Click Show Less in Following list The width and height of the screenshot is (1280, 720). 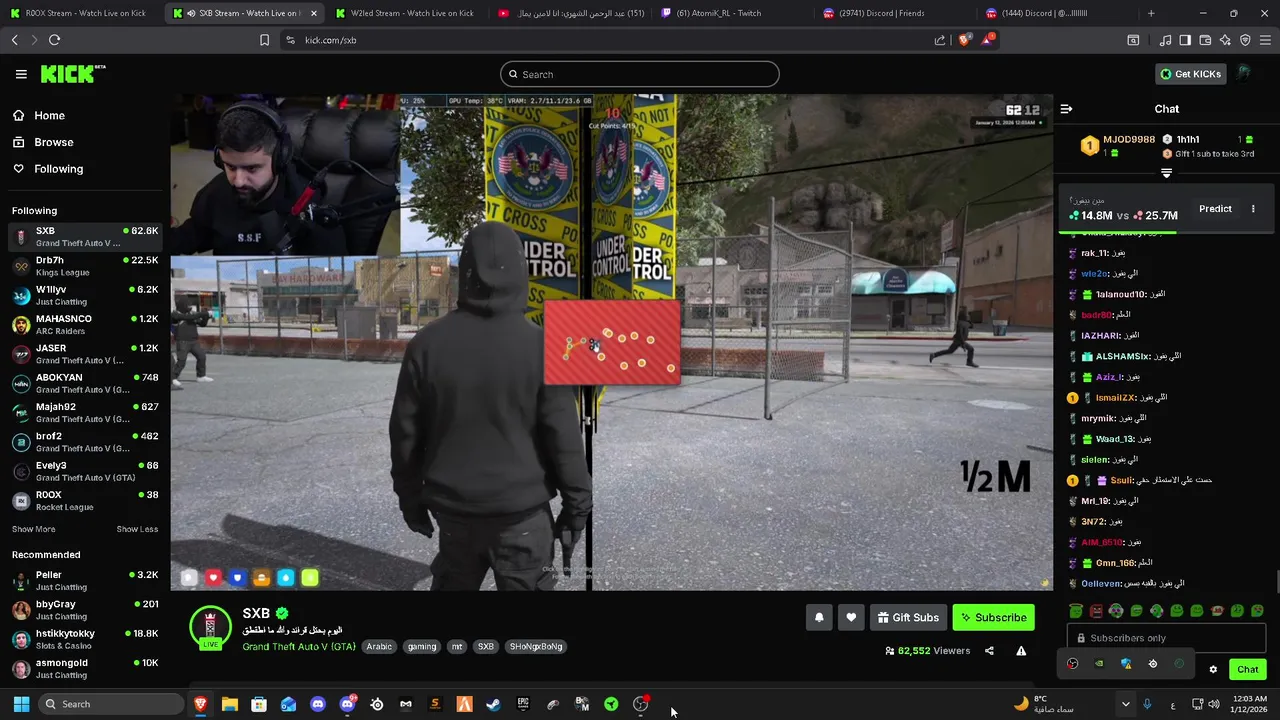click(x=137, y=529)
